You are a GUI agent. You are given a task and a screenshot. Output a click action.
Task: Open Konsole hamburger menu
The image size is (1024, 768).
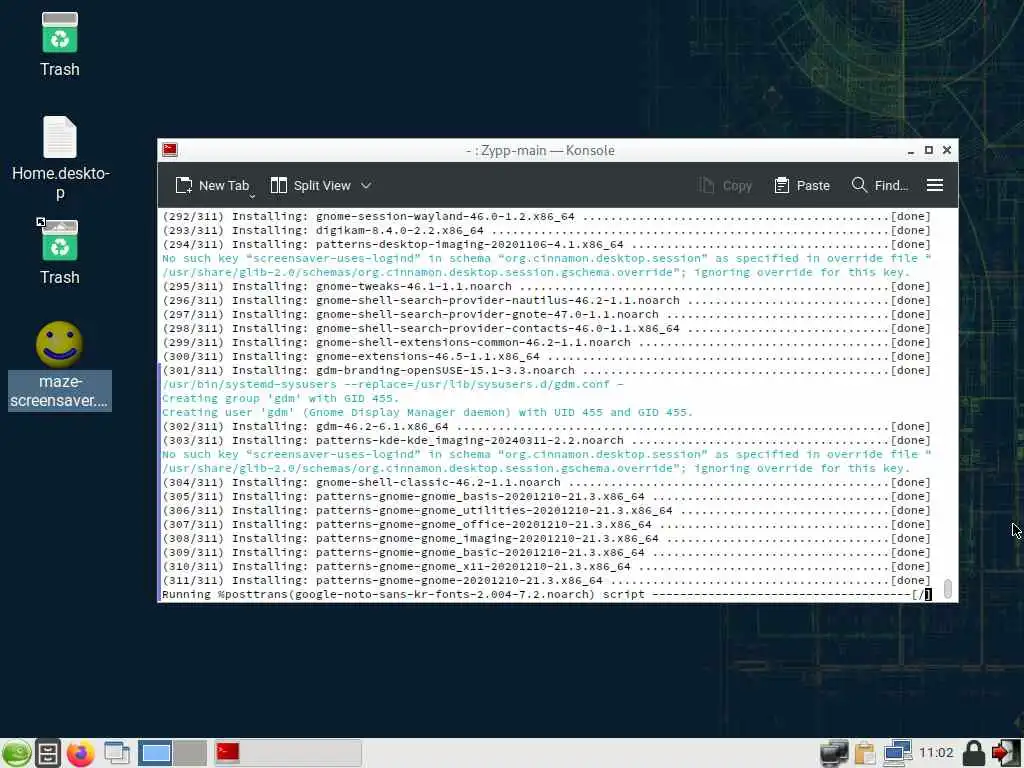pos(935,185)
